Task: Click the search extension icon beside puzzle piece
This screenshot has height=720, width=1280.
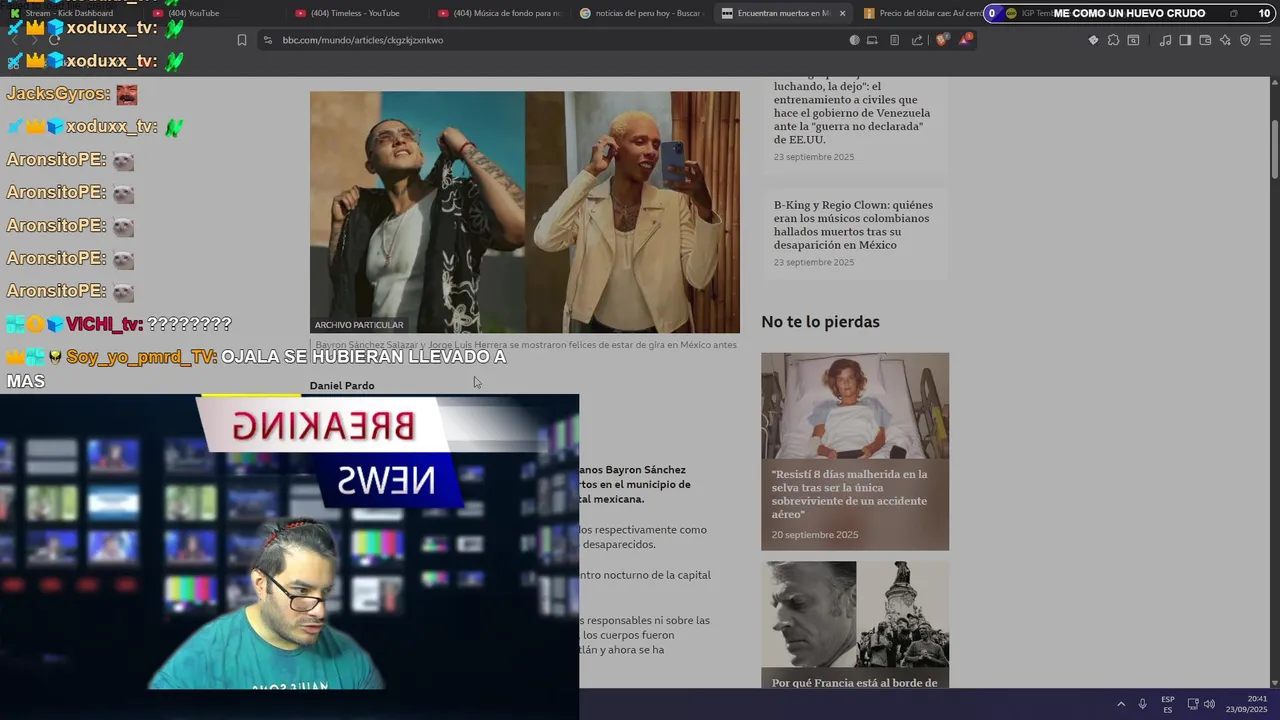Action: coord(1133,40)
